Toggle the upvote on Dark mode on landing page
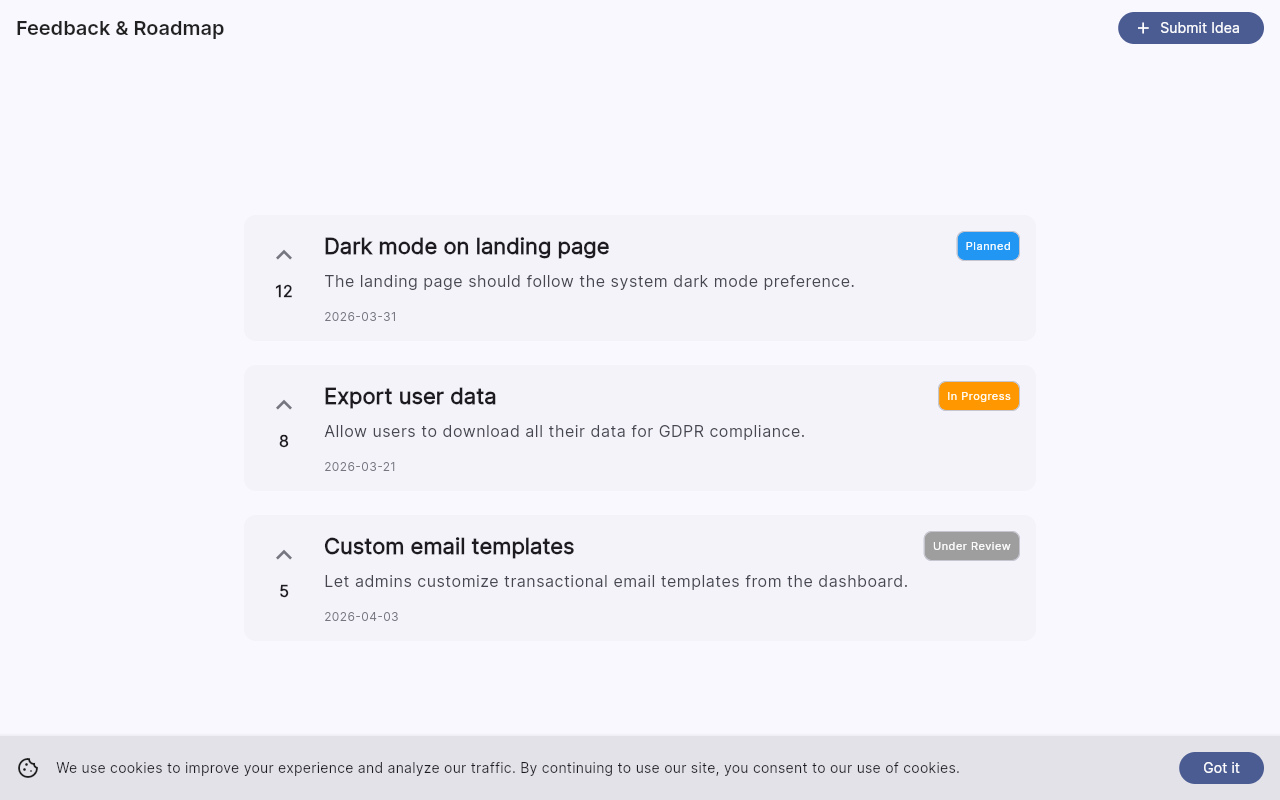Image resolution: width=1280 pixels, height=800 pixels. 283,254
